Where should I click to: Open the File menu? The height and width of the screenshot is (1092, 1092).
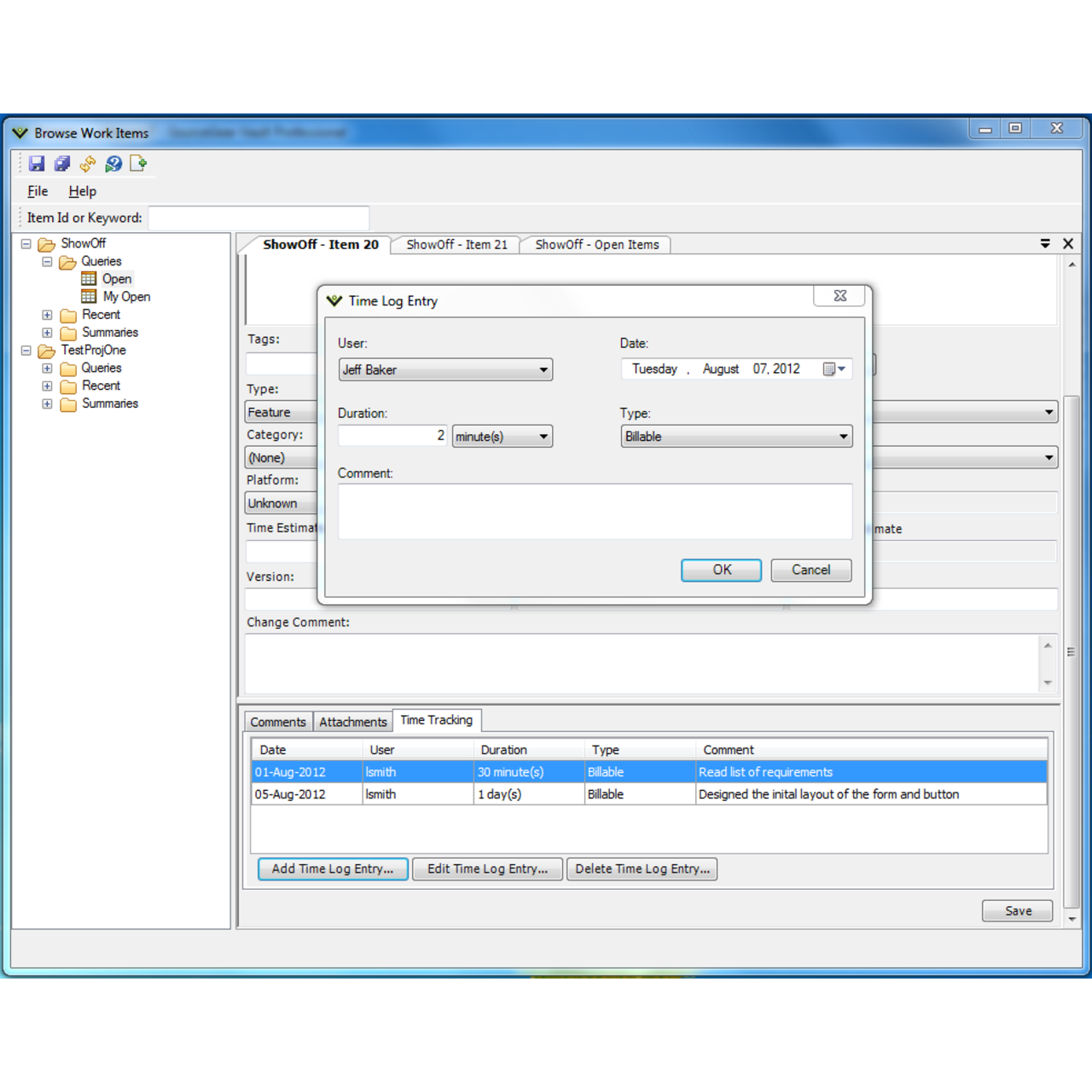point(38,191)
